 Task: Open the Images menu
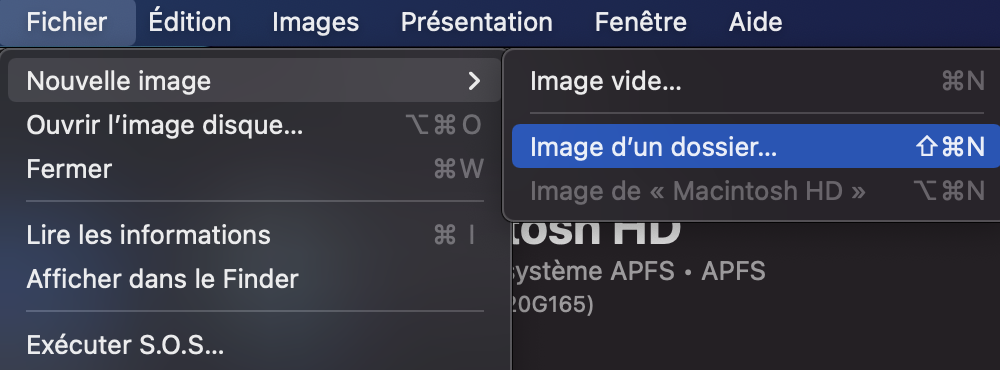(x=315, y=22)
